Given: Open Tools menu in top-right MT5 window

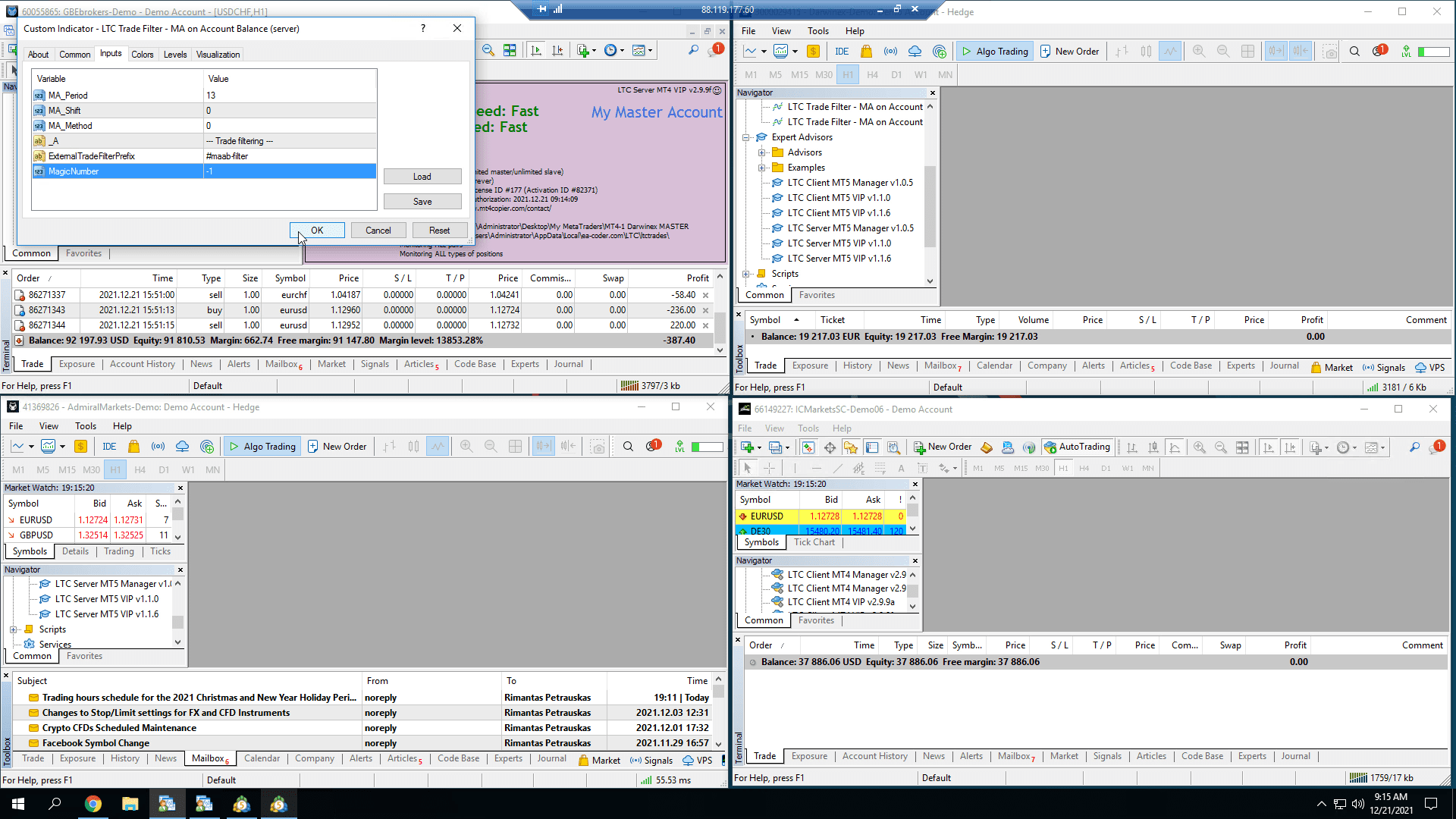Looking at the screenshot, I should [x=817, y=31].
